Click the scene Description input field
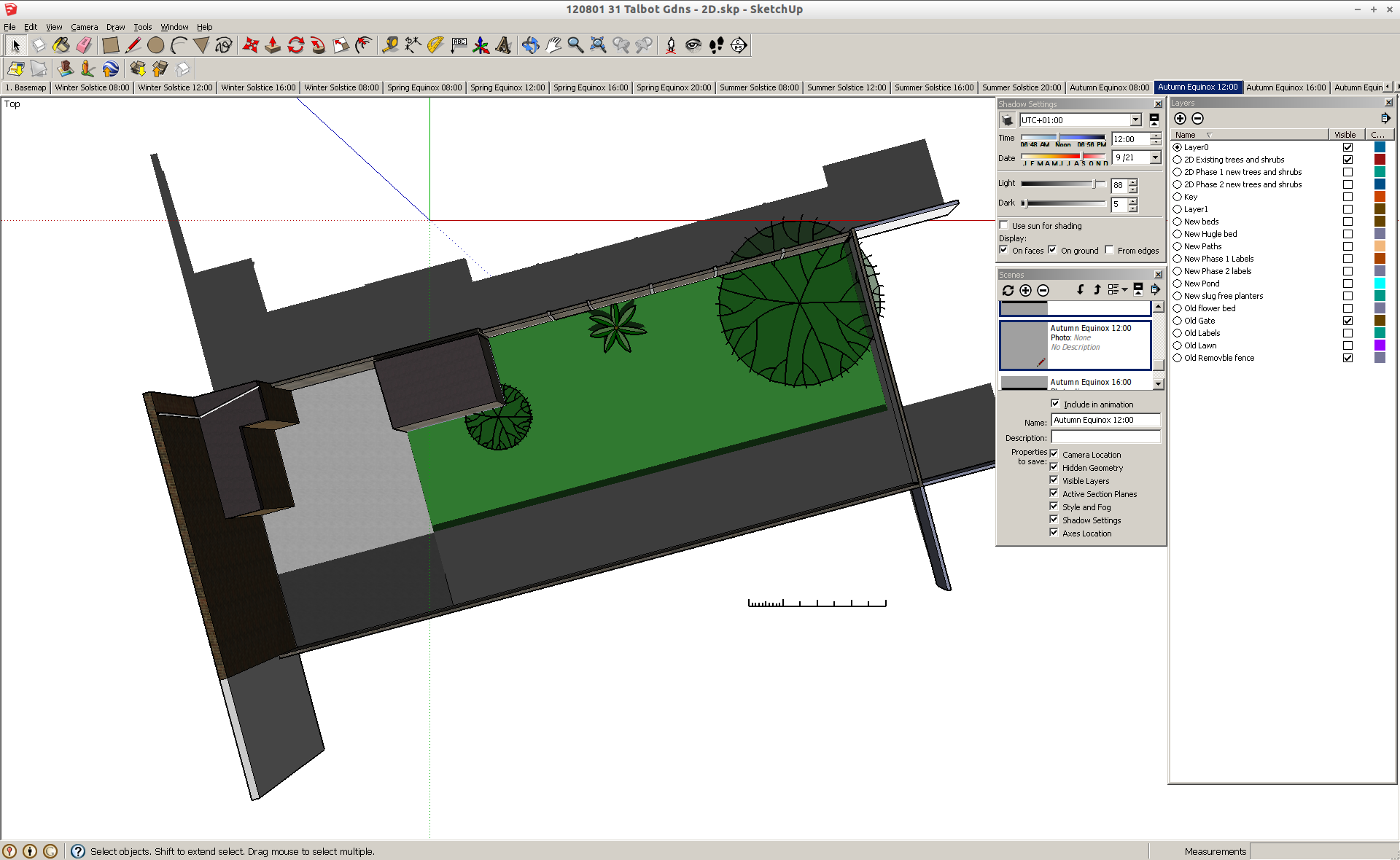The image size is (1400, 860). click(1105, 437)
